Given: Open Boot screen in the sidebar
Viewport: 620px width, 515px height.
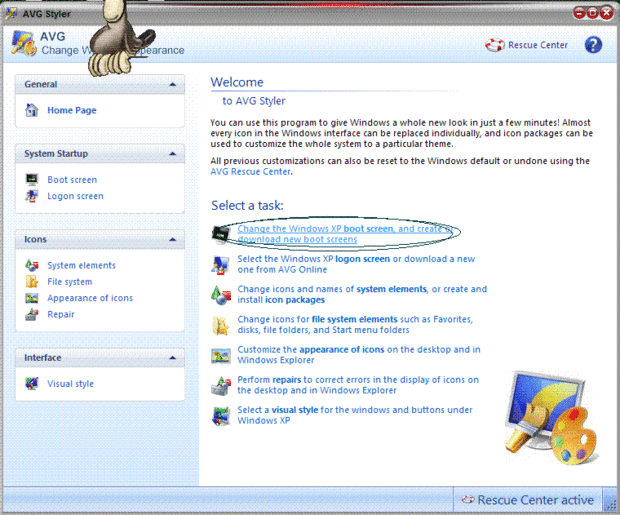Looking at the screenshot, I should pyautogui.click(x=72, y=180).
